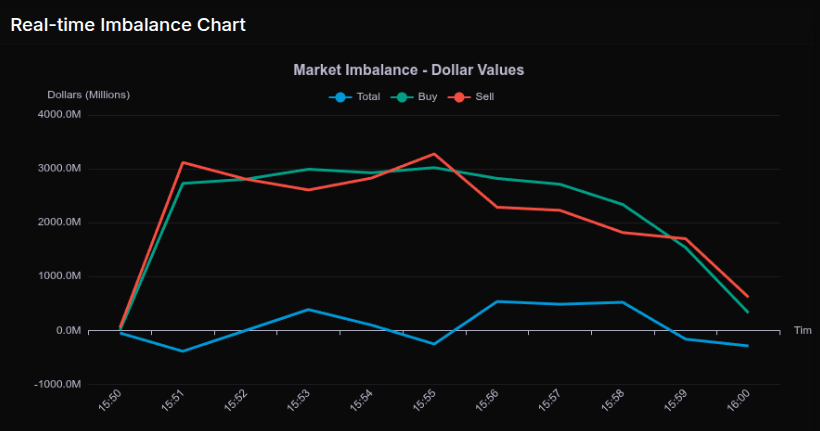The image size is (820, 431).
Task: Click the Real-time Imbalance Chart heading
Action: (x=127, y=24)
